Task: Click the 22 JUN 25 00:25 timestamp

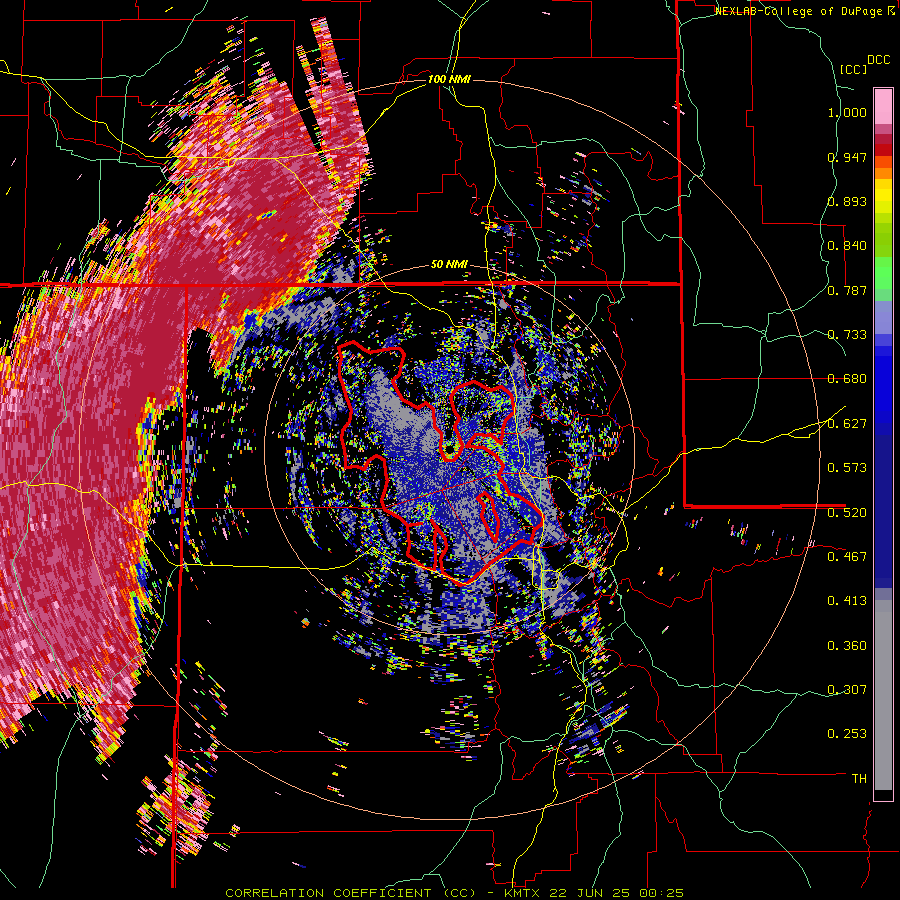Action: click(x=616, y=893)
